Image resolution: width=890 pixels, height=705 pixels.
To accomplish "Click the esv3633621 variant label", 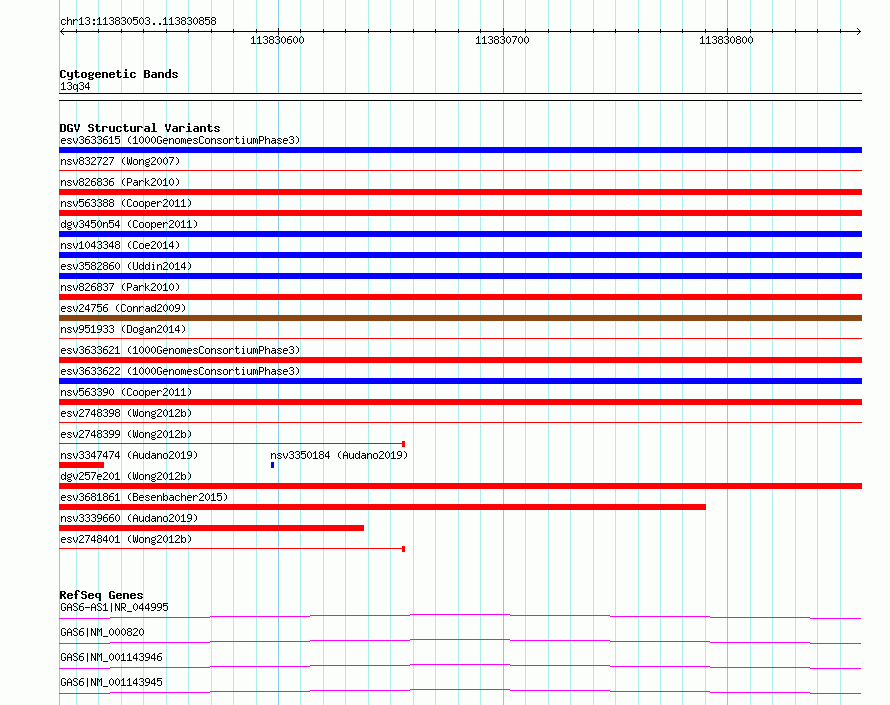I will pos(180,350).
